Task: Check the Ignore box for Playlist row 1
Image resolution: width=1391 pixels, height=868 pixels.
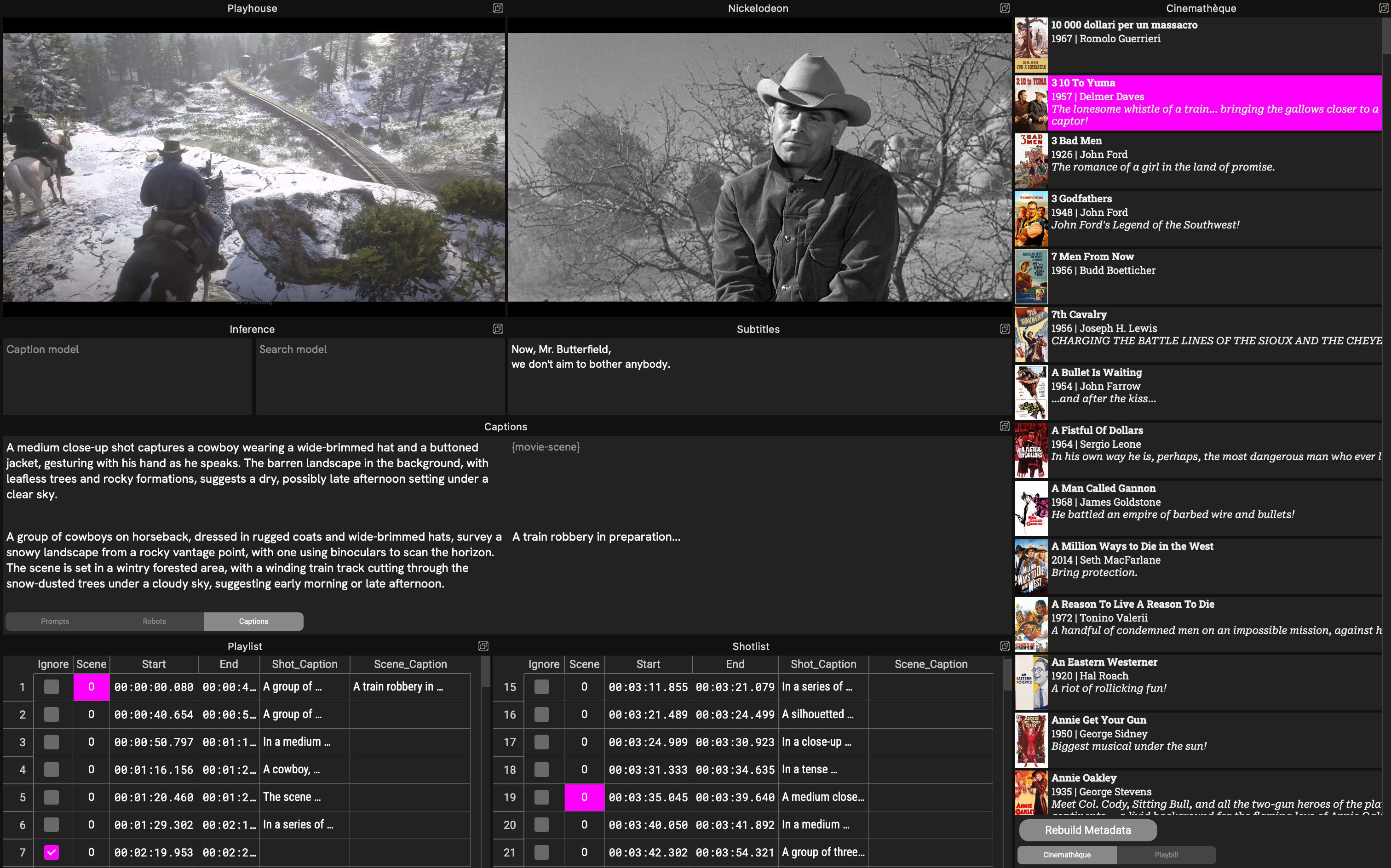Action: pyautogui.click(x=52, y=686)
